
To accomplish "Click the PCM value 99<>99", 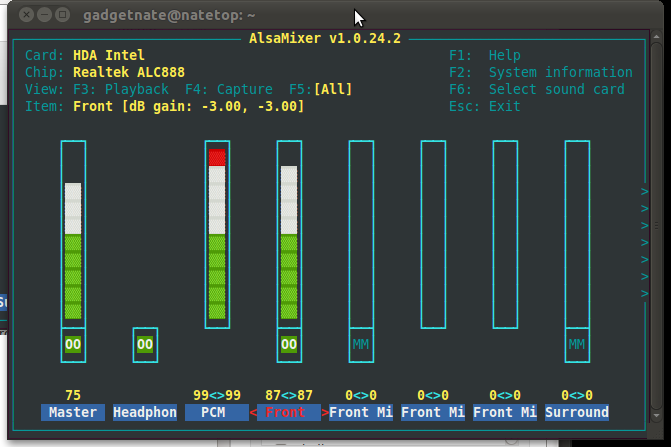I will point(217,395).
